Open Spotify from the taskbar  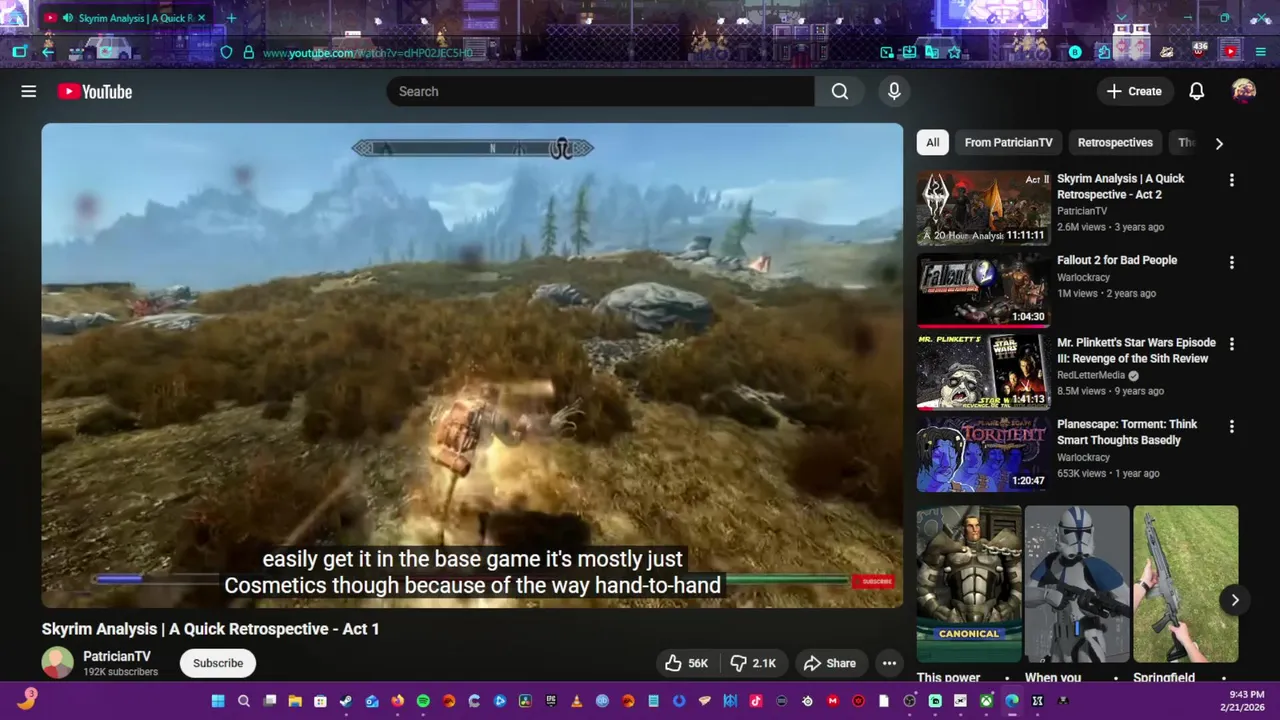tap(423, 701)
